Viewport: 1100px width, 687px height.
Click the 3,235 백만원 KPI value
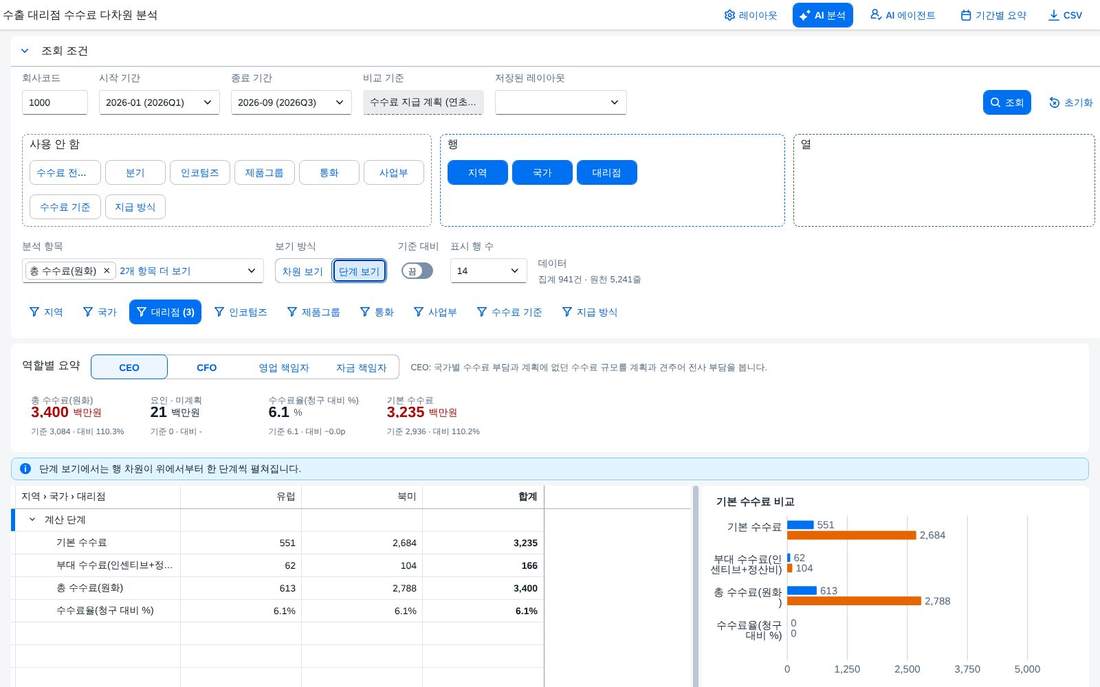[422, 413]
